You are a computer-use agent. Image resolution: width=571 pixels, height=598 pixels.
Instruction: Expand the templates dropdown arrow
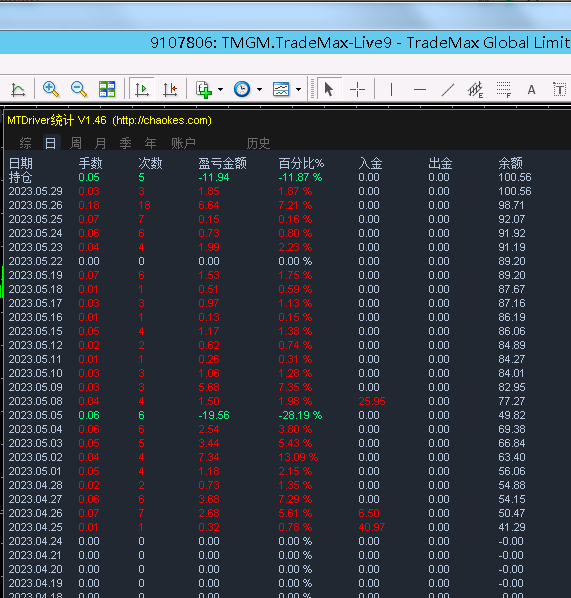tap(298, 90)
